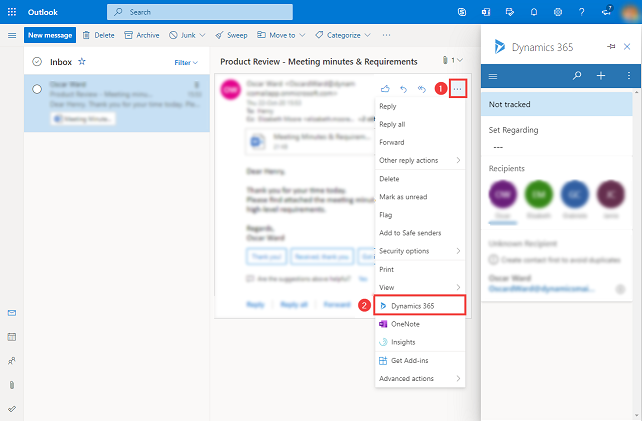This screenshot has width=642, height=421.
Task: Pin the Dynamics 365 pane
Action: pyautogui.click(x=610, y=47)
